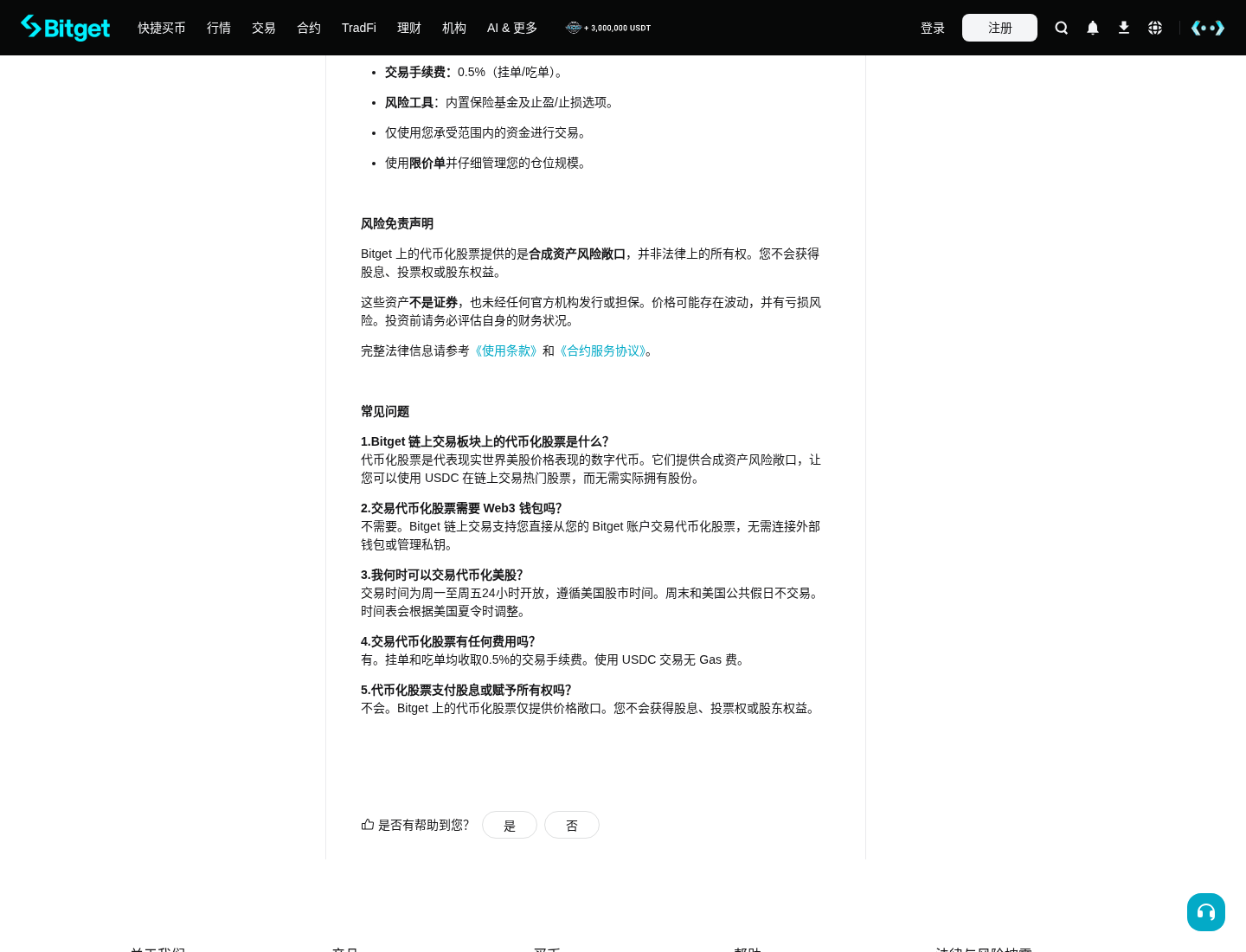
Task: Click bullet text 风险工具
Action: point(409,102)
